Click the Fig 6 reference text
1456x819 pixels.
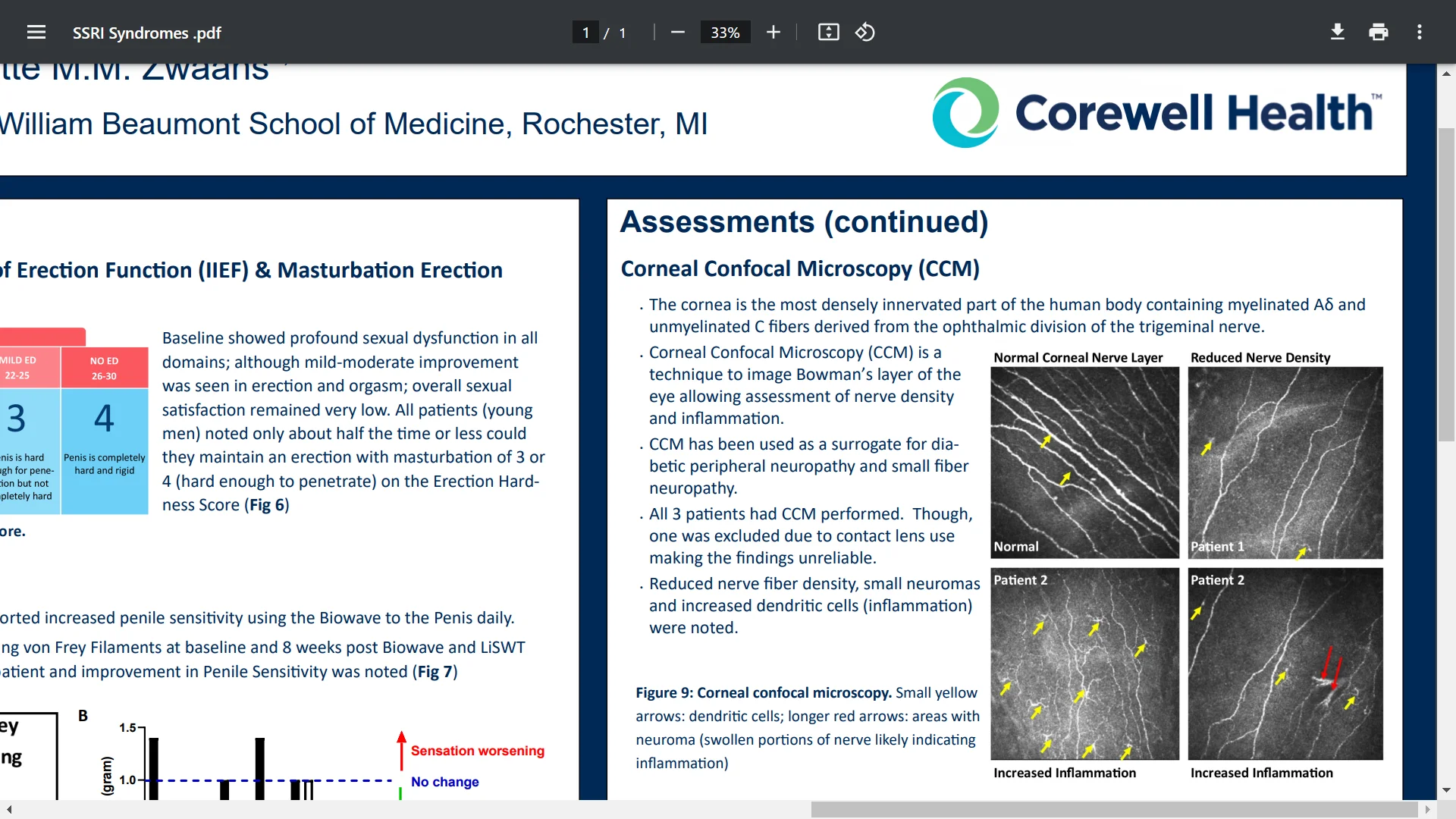pyautogui.click(x=266, y=505)
